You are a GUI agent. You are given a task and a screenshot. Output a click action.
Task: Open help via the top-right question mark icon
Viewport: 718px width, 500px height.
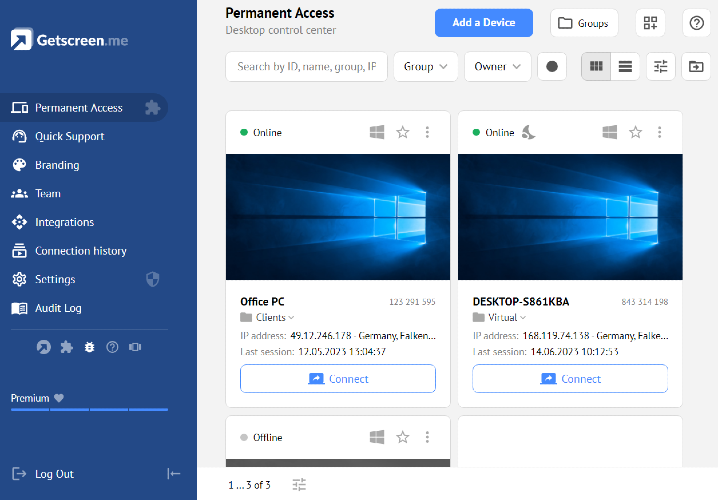click(x=696, y=23)
